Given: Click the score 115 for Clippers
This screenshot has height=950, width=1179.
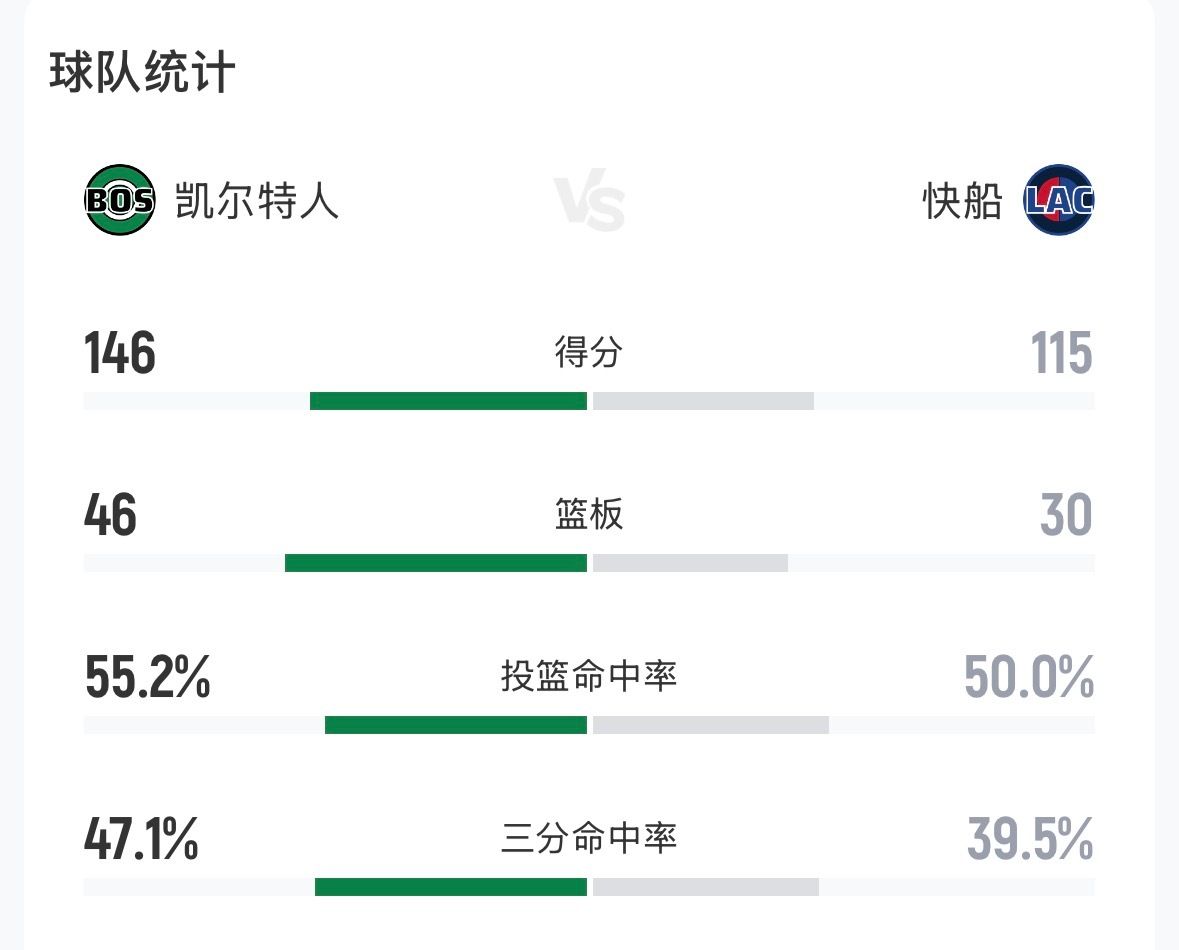Looking at the screenshot, I should tap(1060, 352).
